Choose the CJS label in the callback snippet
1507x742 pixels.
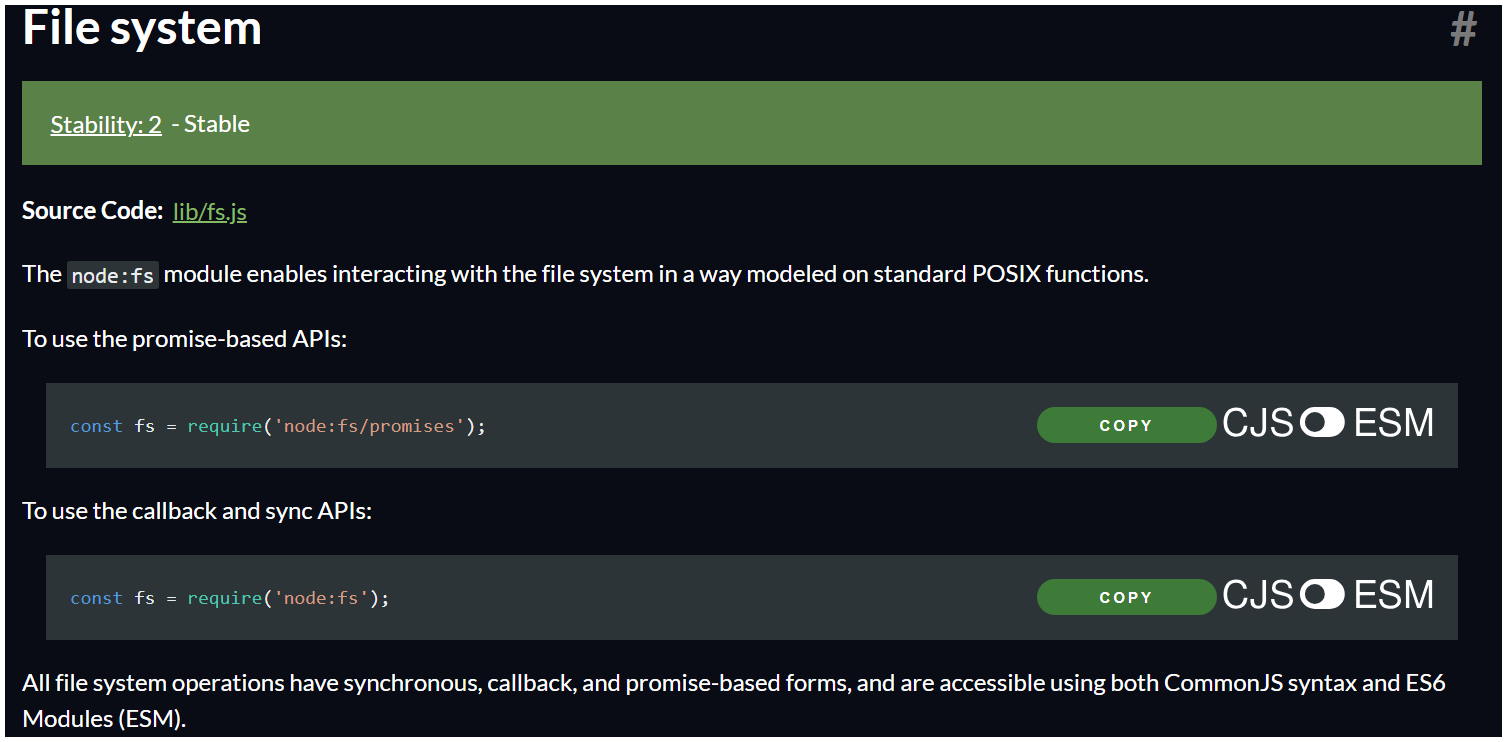pos(1258,595)
